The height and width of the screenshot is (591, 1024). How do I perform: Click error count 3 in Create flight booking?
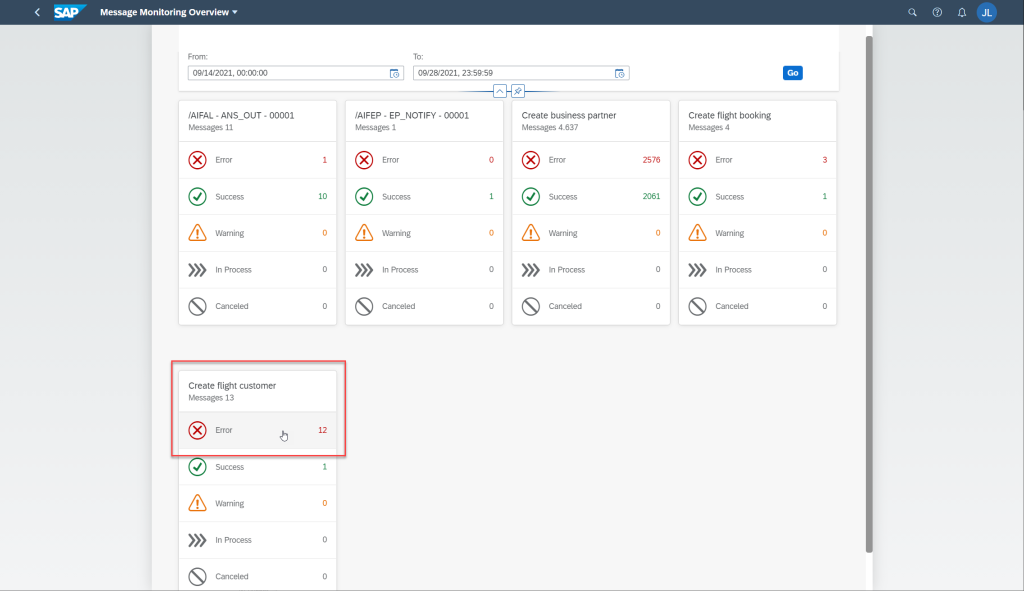[825, 160]
